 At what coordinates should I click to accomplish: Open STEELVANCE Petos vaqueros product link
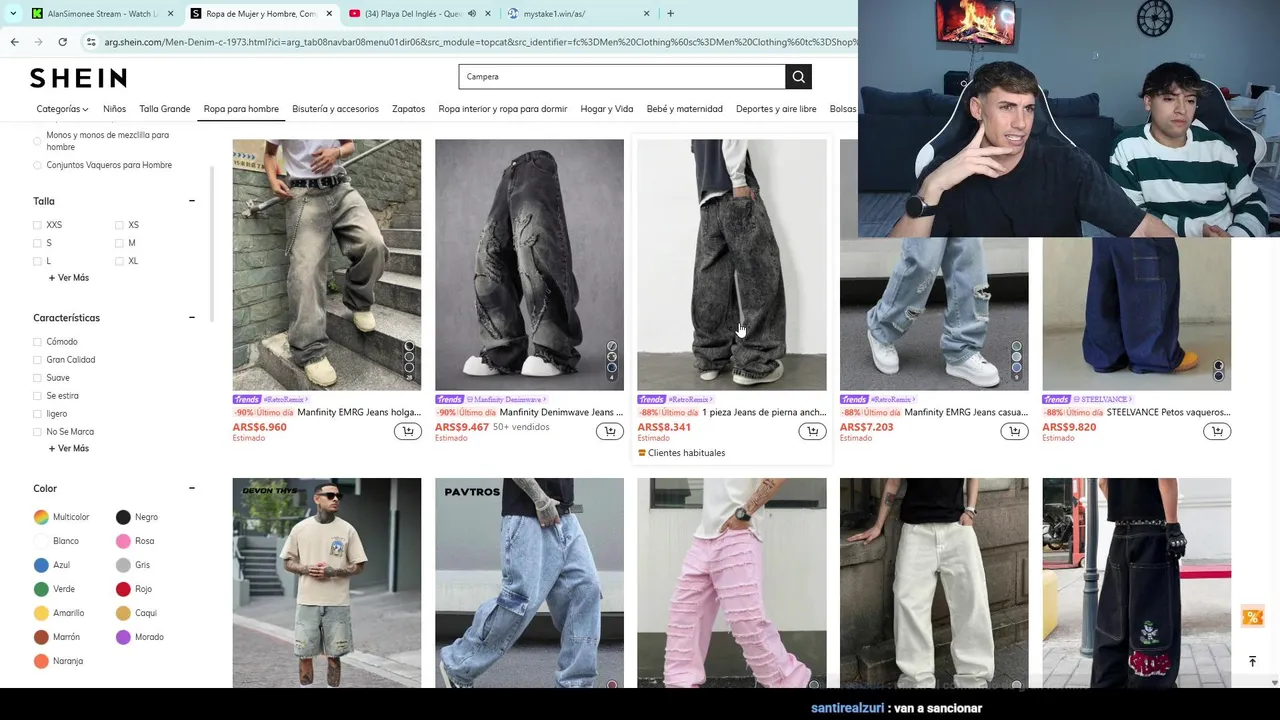(x=1168, y=412)
